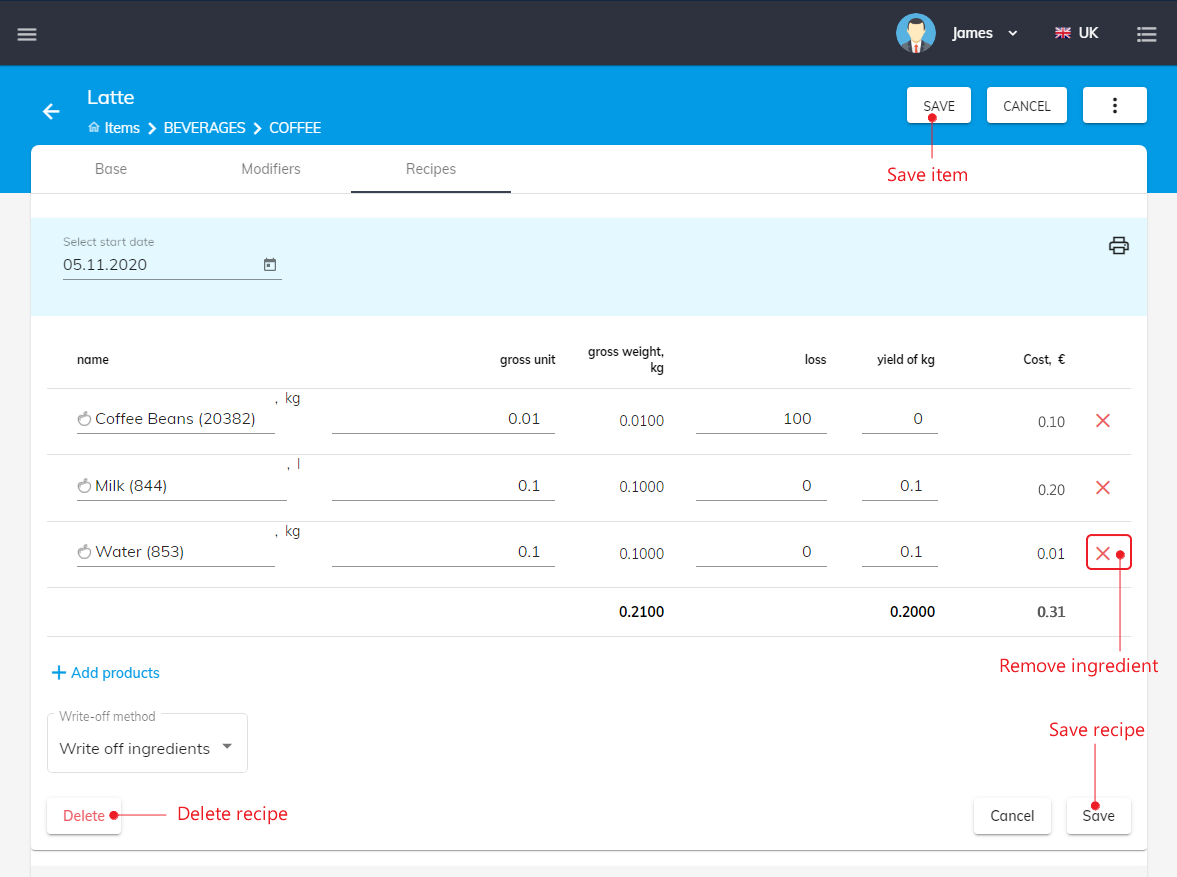Click the Coffee Beans gross unit field

pyautogui.click(x=443, y=419)
